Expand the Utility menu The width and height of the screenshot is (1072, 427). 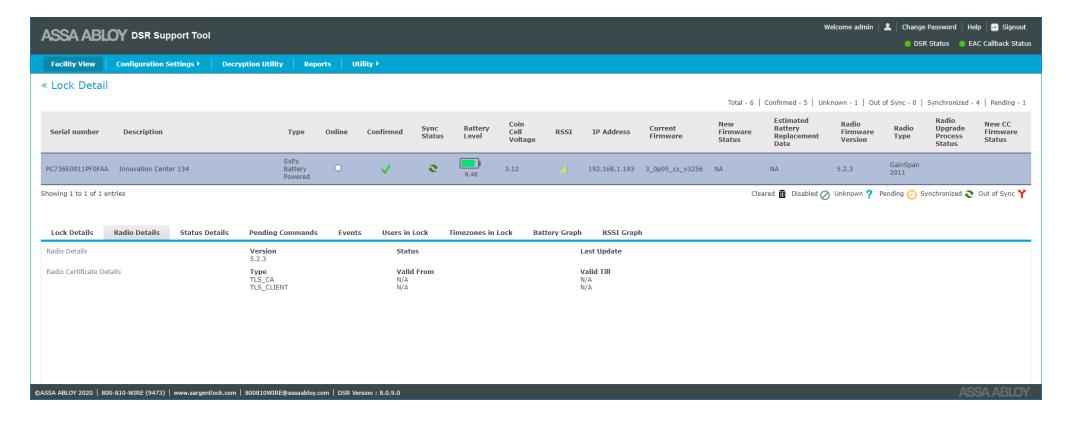coord(365,64)
